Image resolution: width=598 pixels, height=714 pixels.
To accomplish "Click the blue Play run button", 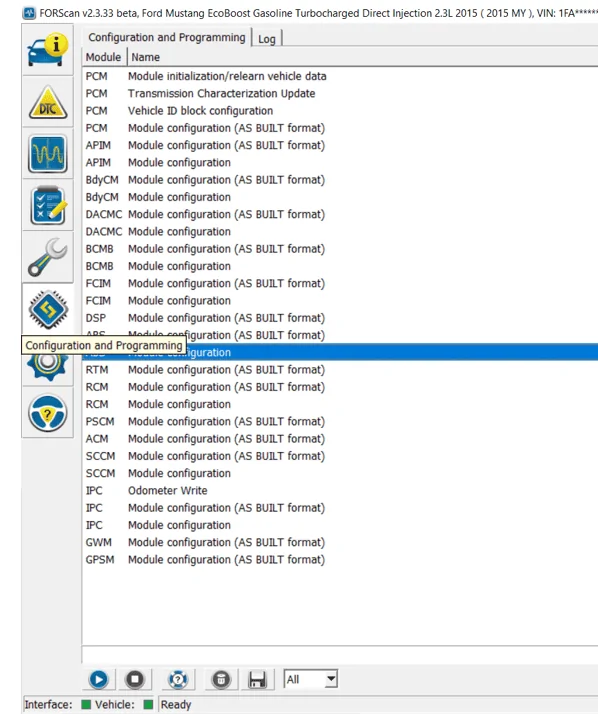I will click(x=99, y=679).
